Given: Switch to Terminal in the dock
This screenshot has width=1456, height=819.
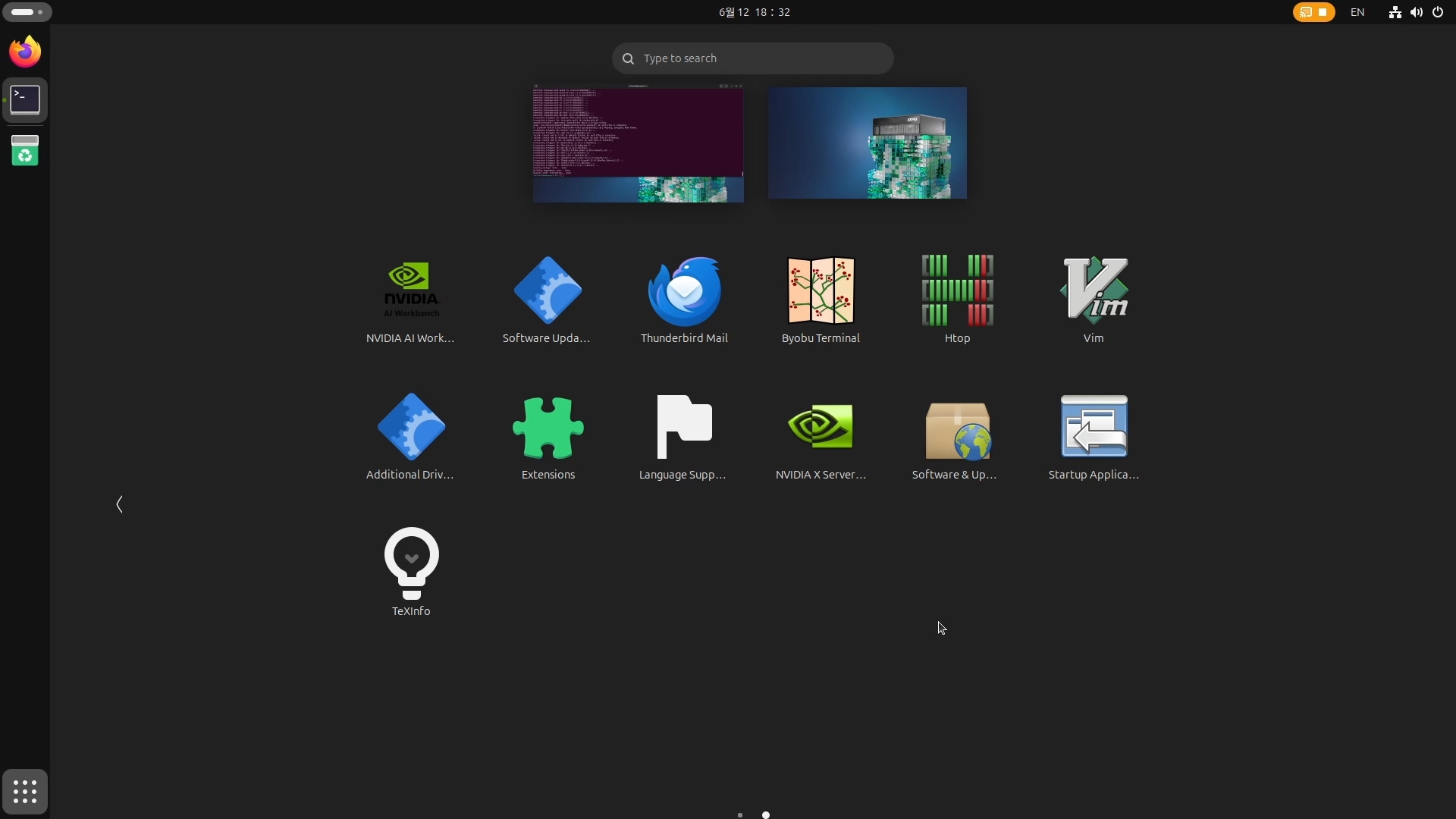Looking at the screenshot, I should tap(25, 100).
